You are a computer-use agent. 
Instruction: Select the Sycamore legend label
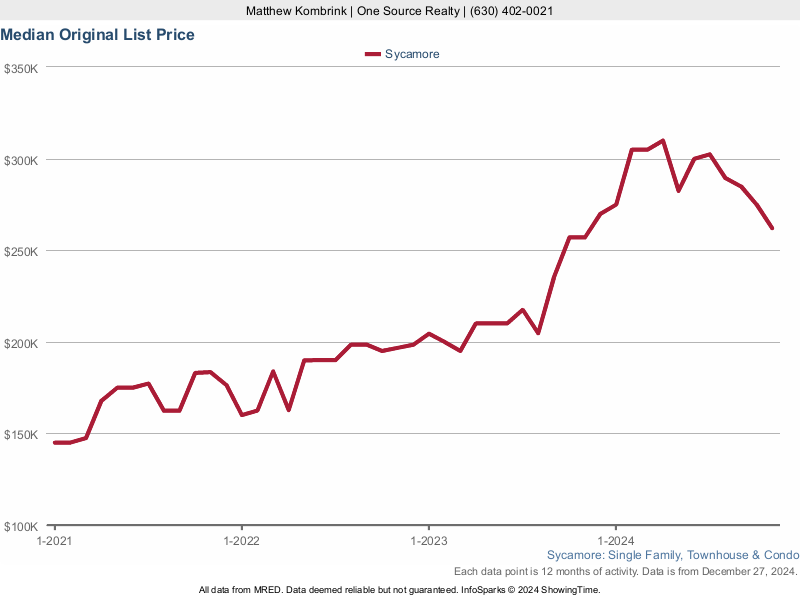412,54
